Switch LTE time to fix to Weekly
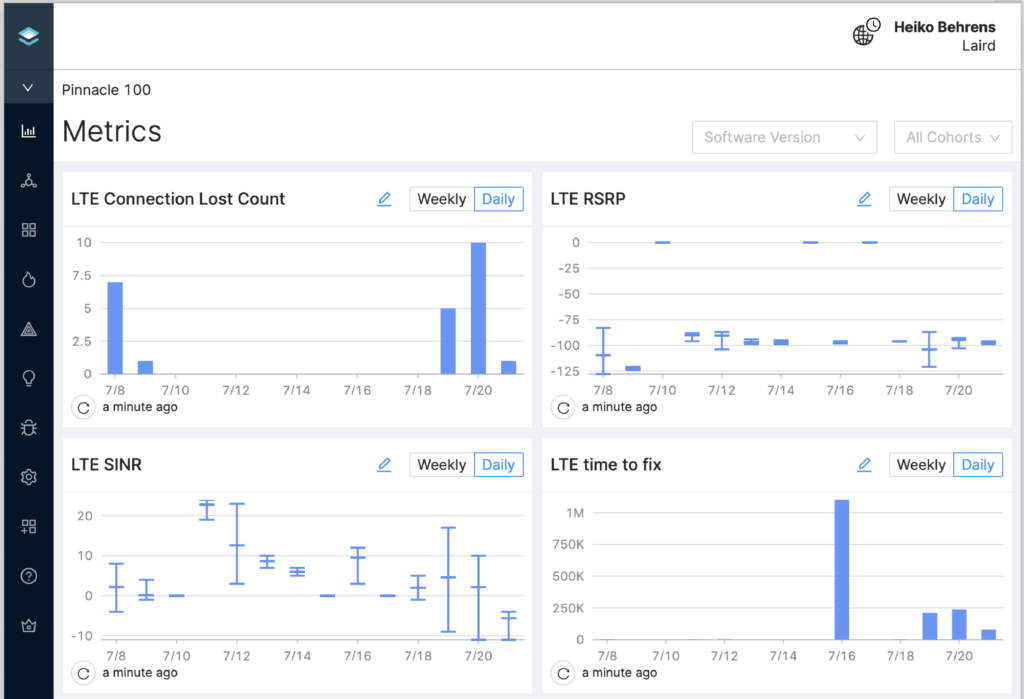Image resolution: width=1024 pixels, height=699 pixels. (x=921, y=465)
